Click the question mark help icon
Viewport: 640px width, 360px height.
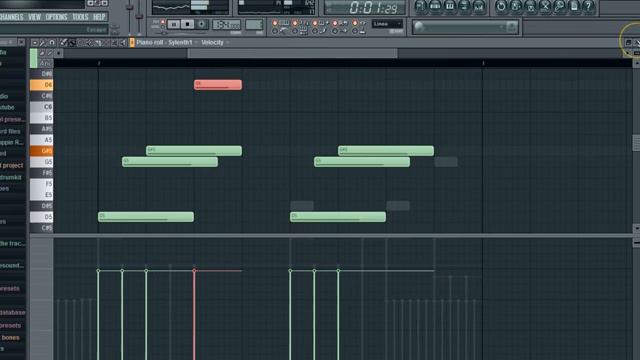point(589,6)
